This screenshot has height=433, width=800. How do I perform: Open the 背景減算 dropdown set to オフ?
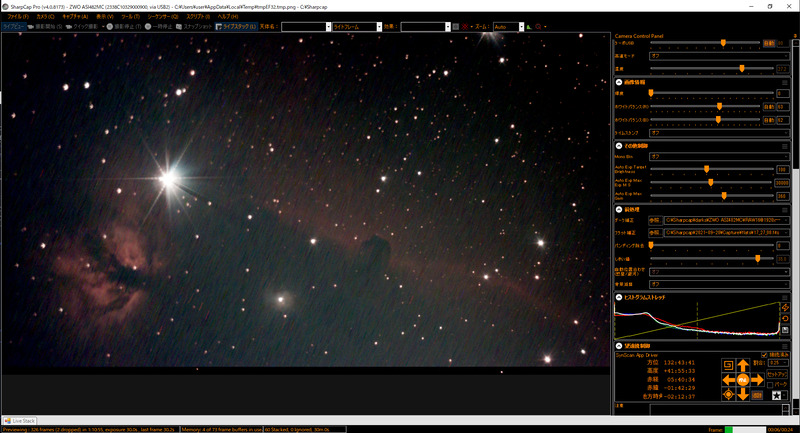pyautogui.click(x=719, y=284)
